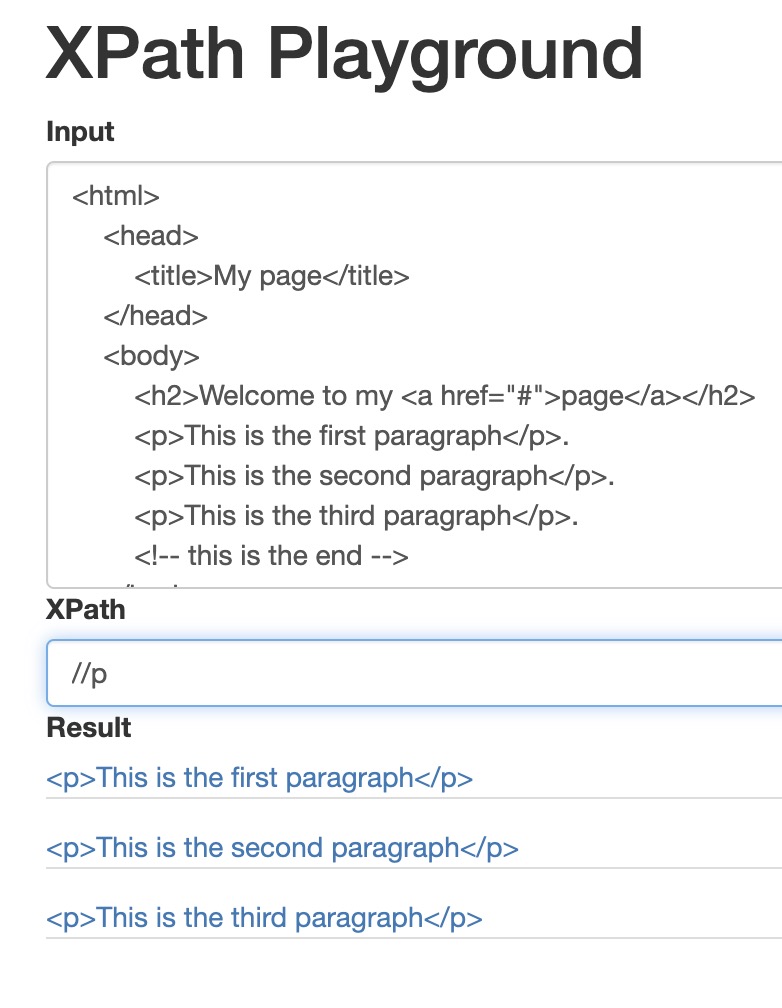
Task: Click the bold XPath field label
Action: (x=86, y=609)
